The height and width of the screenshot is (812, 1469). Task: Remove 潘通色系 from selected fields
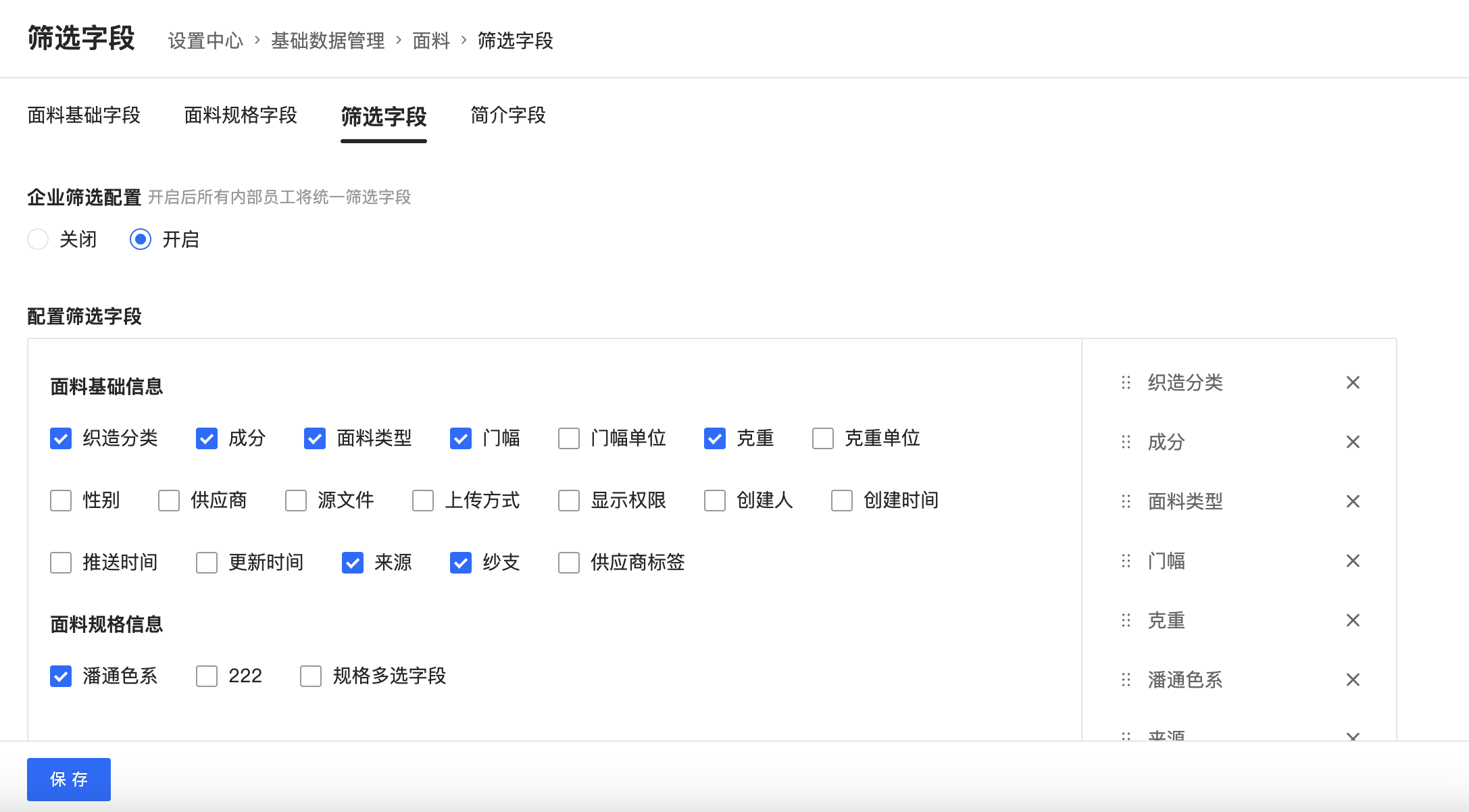tap(1353, 680)
